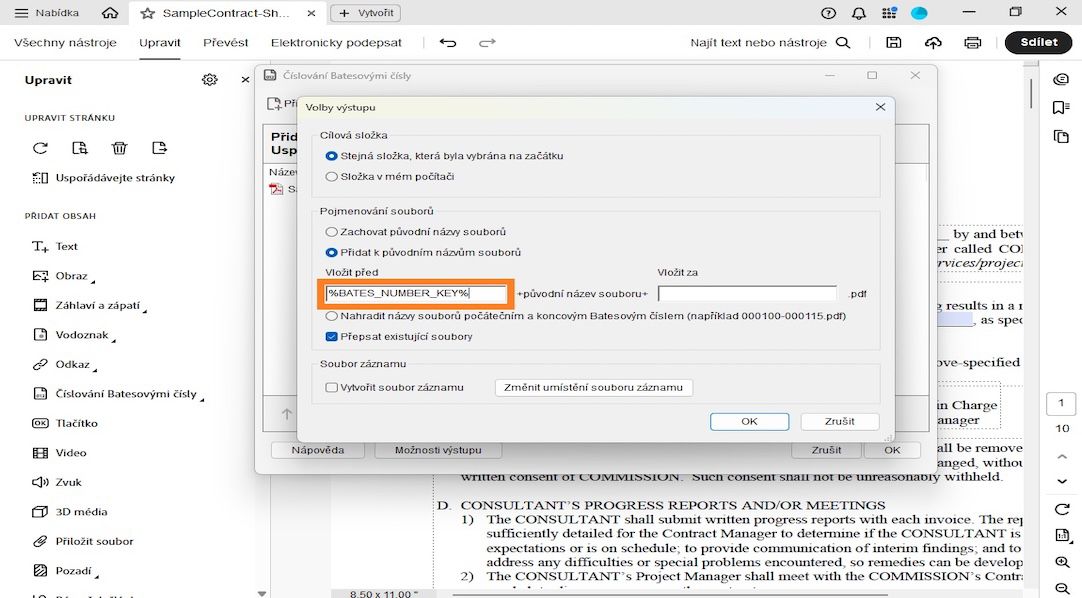Select the Video tool

tap(60, 453)
